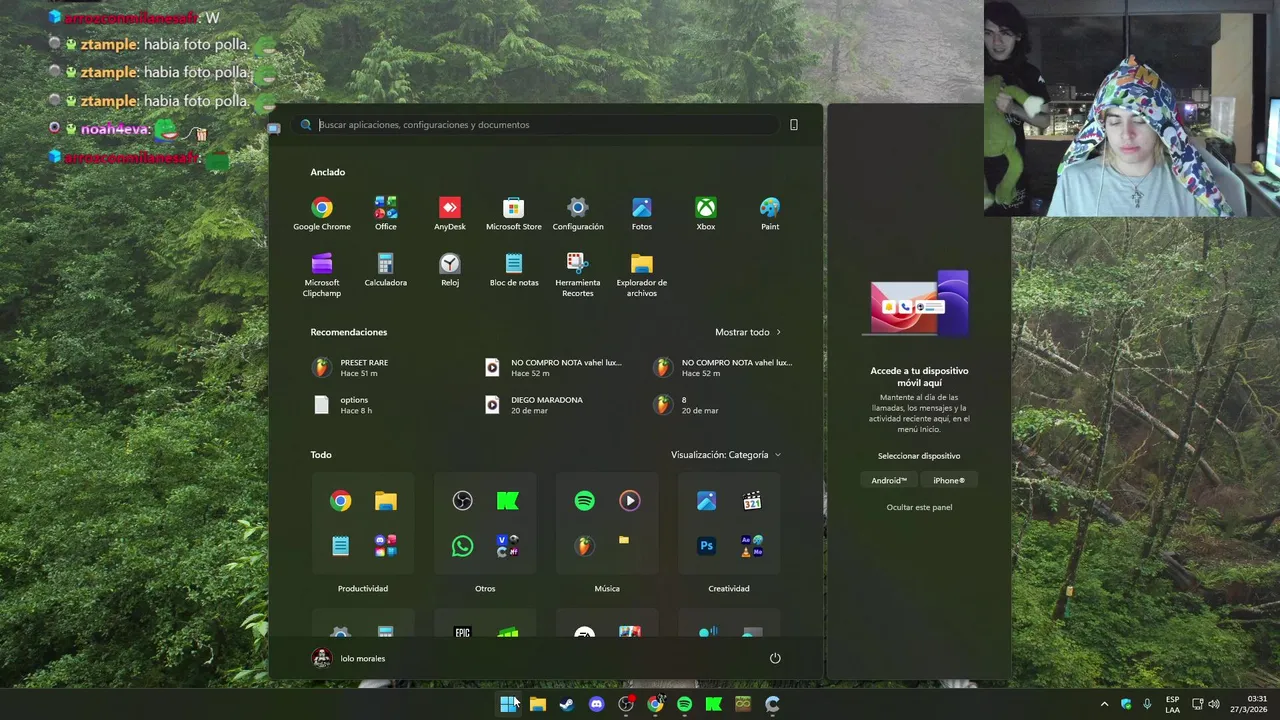The width and height of the screenshot is (1280, 720).
Task: Launch the Fotos pinned app
Action: [x=642, y=213]
